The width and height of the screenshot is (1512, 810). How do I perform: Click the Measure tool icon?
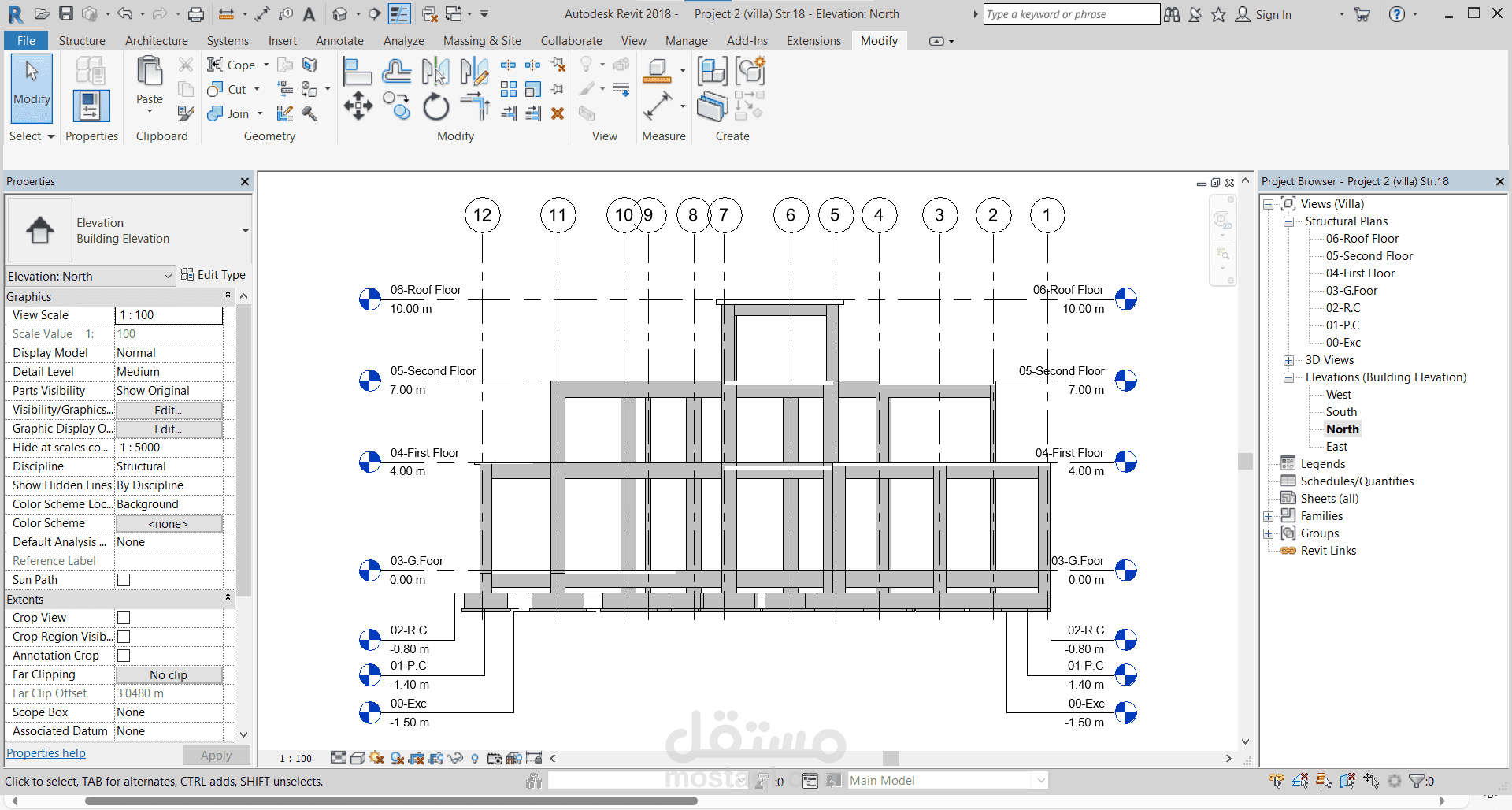point(657,106)
